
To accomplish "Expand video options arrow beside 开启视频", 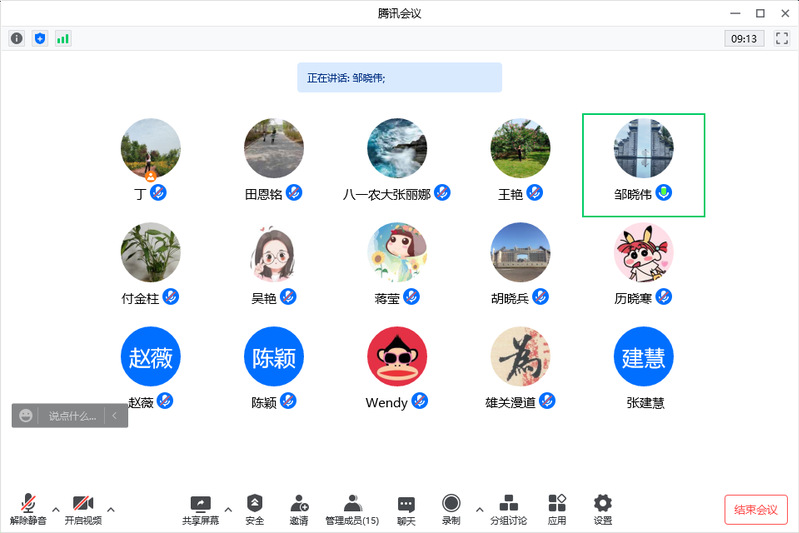I will [110, 509].
